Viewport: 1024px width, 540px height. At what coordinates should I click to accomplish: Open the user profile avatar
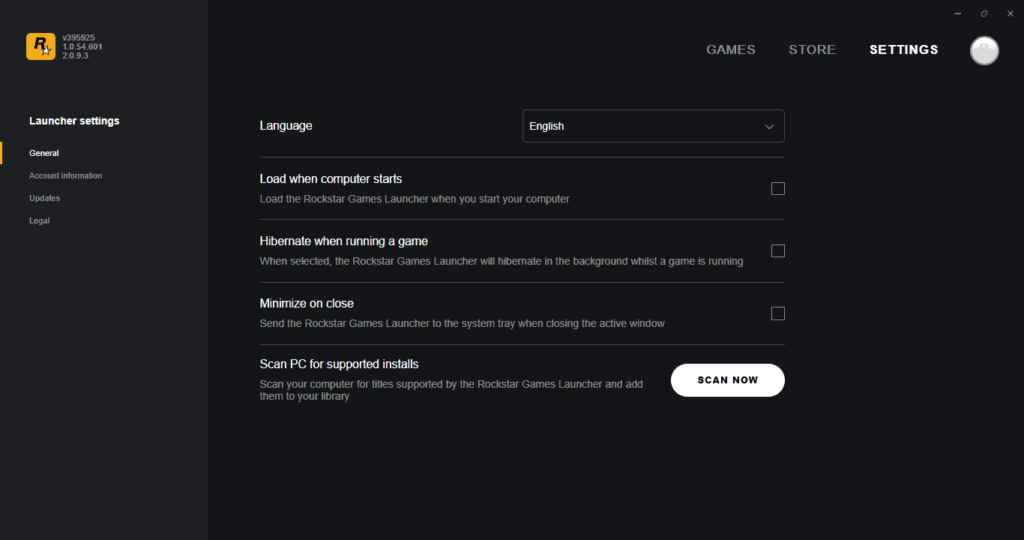[x=984, y=50]
